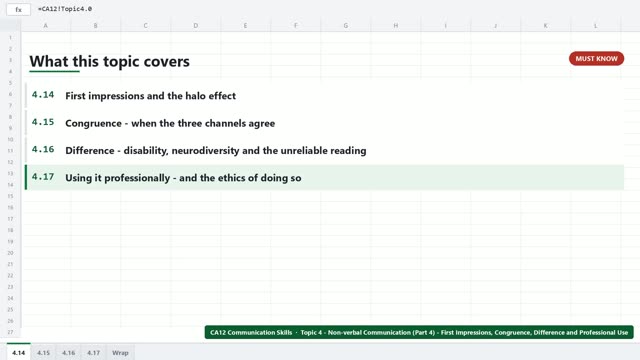Image resolution: width=640 pixels, height=360 pixels.
Task: Select row 27 header
Action: coord(10,332)
